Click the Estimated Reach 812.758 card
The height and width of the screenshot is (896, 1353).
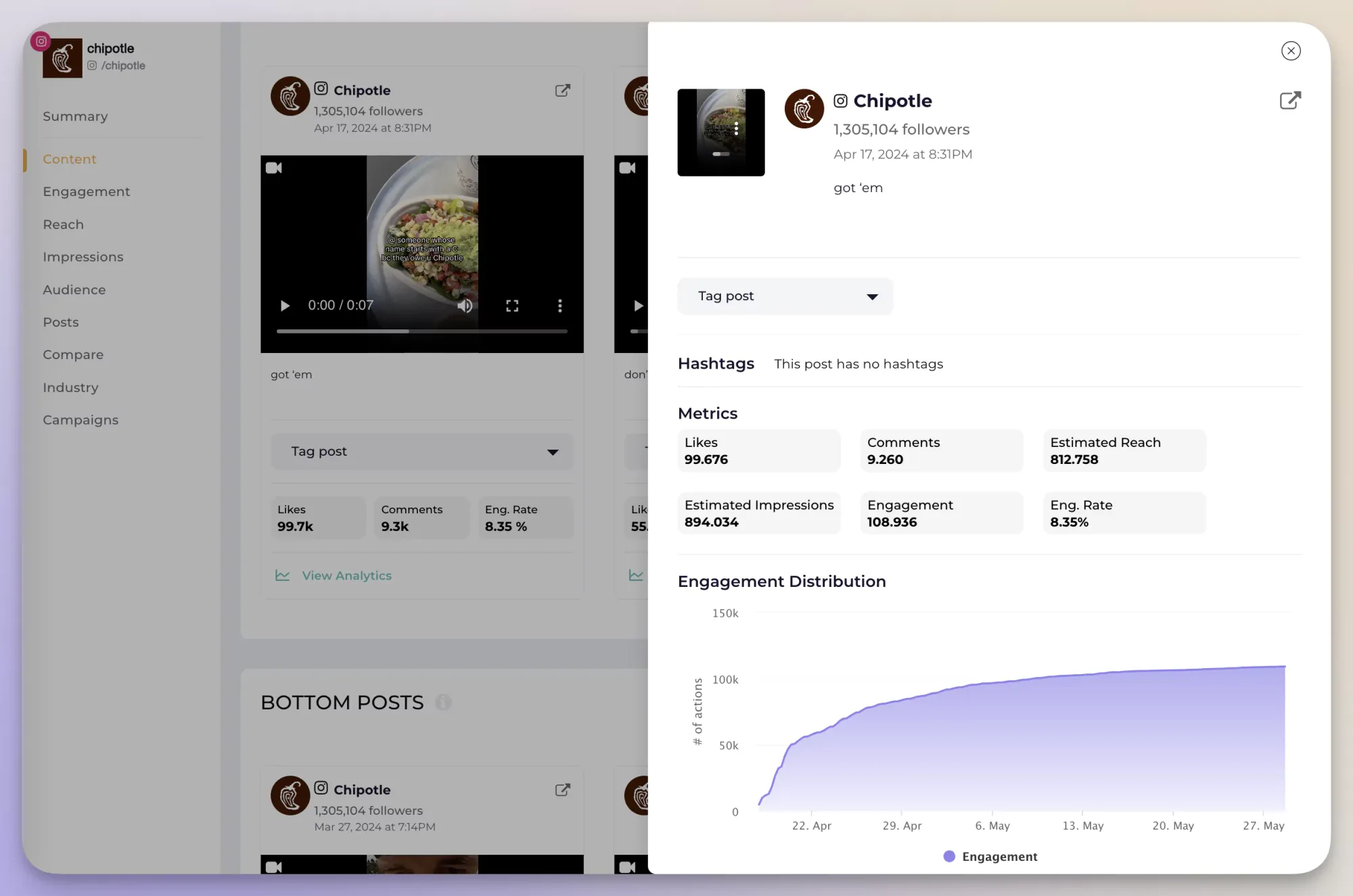pos(1124,451)
